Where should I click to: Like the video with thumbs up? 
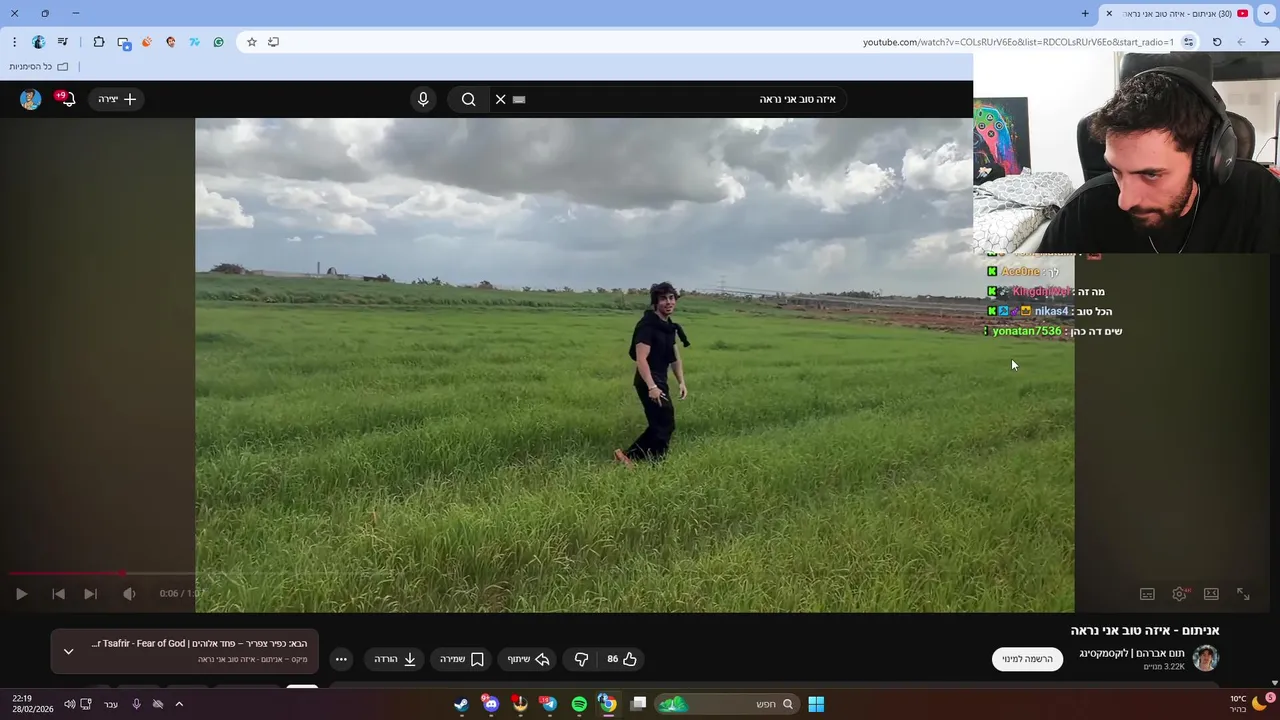[622, 659]
